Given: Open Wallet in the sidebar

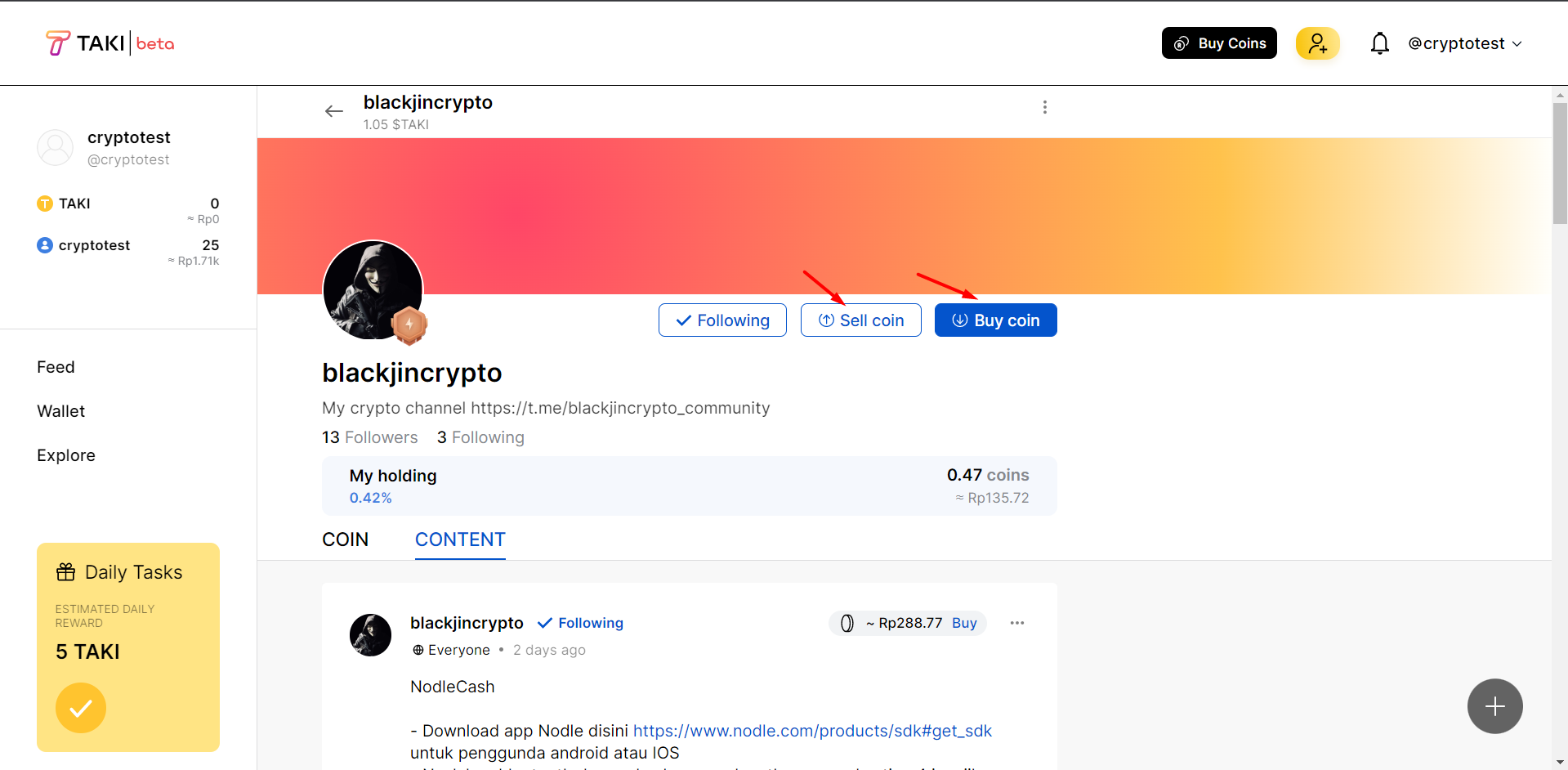Looking at the screenshot, I should click(x=60, y=411).
